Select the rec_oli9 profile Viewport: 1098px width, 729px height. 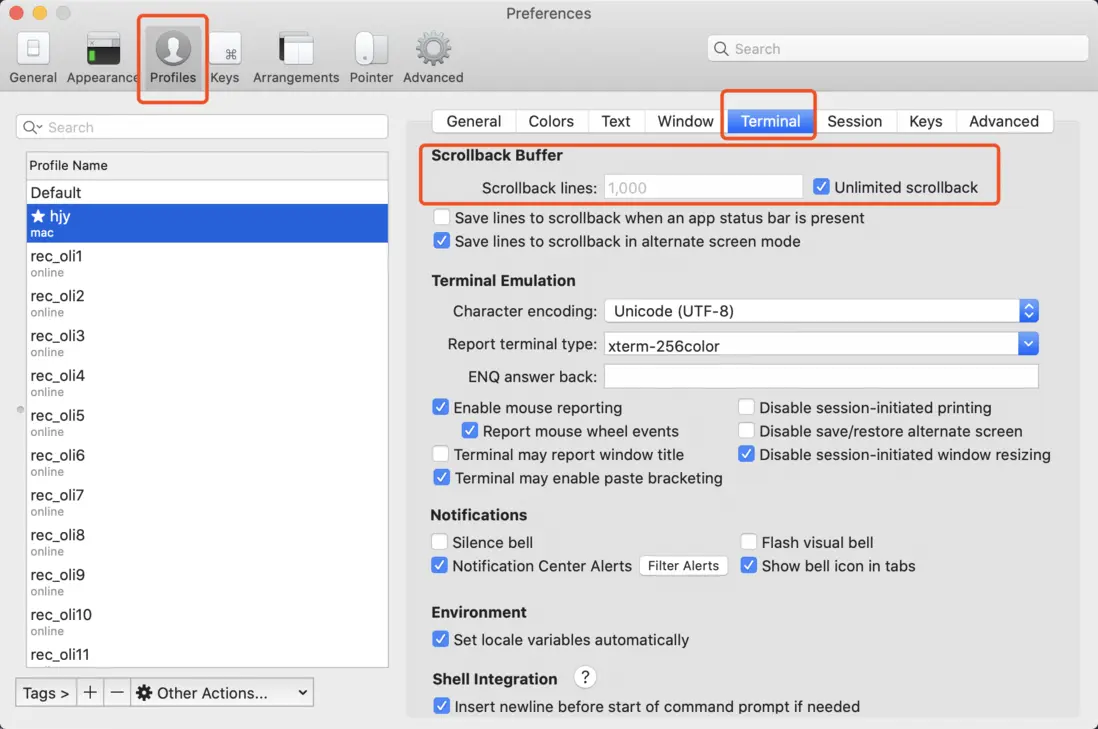click(207, 583)
